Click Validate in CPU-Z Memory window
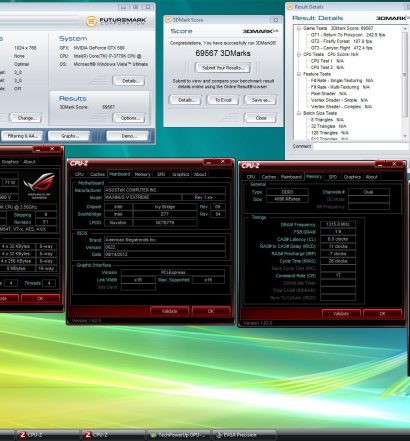410x441 pixels. 341,314
